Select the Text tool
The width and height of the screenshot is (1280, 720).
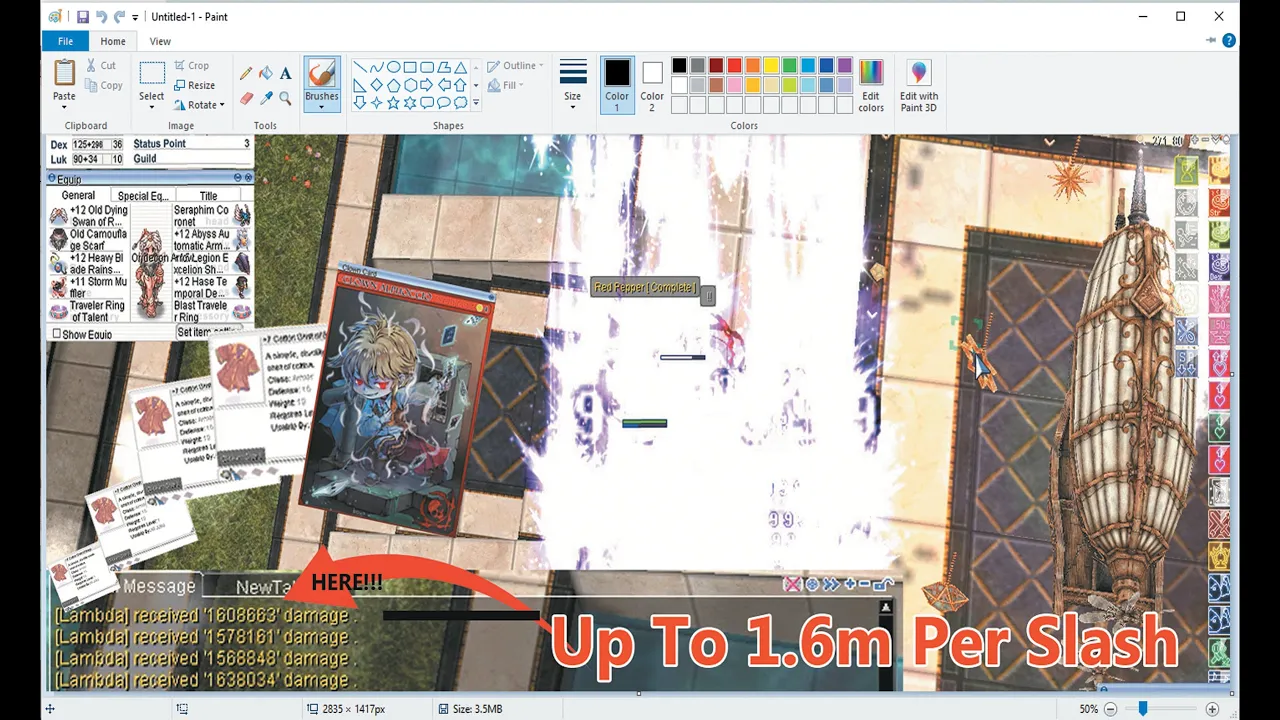285,73
